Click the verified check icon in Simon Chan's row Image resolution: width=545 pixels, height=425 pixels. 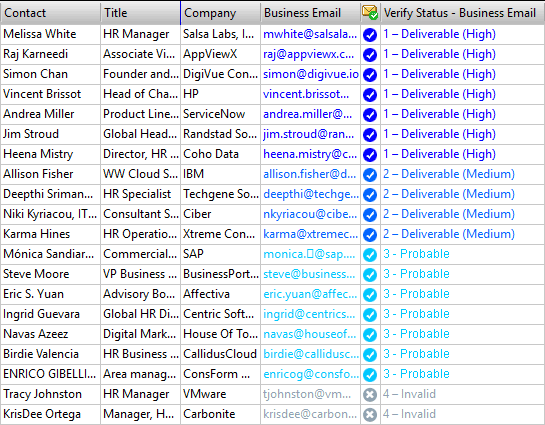point(370,74)
